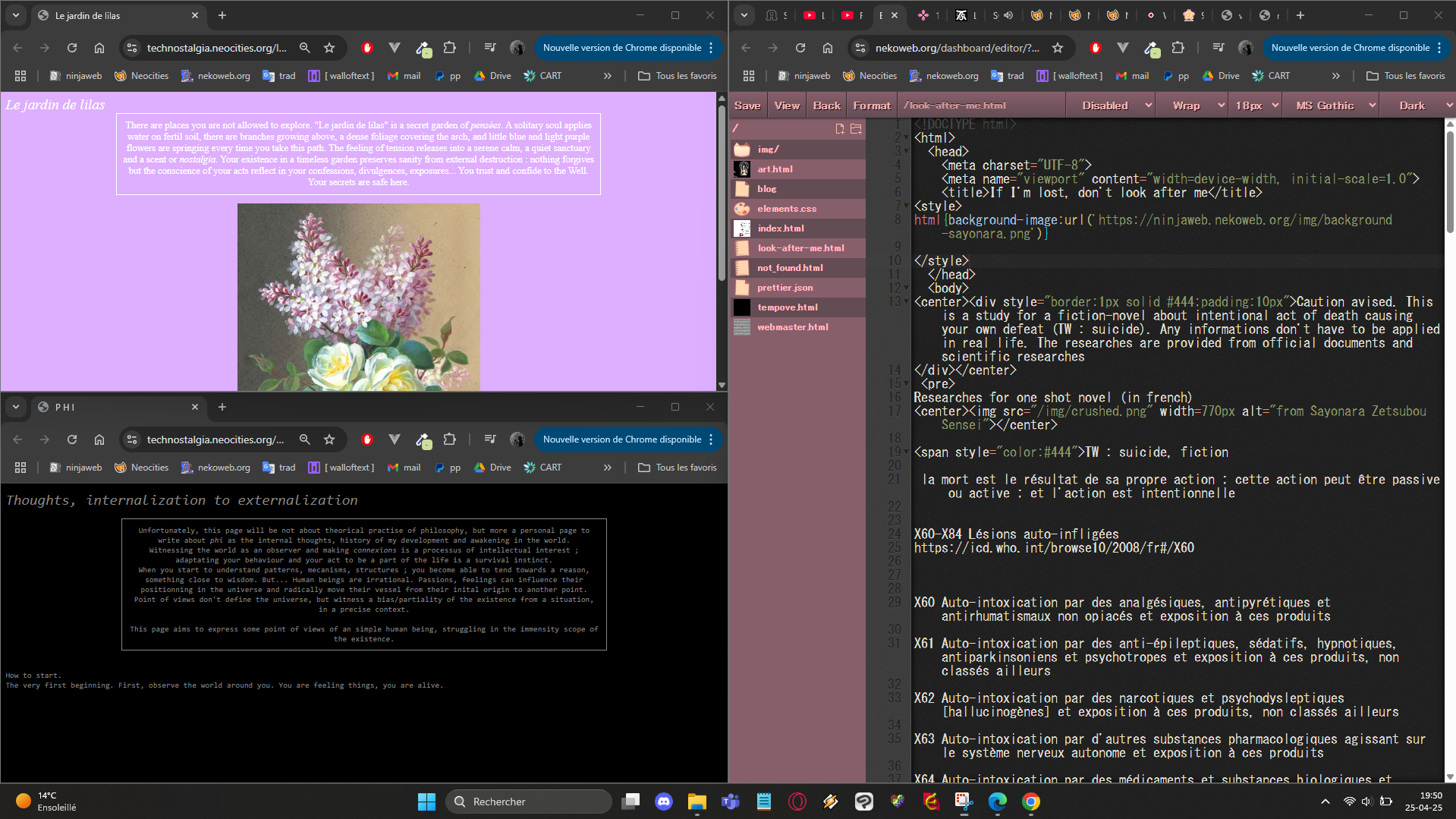The width and height of the screenshot is (1456, 819).
Task: Show more bookmarks chevron in the Le jardin window
Action: 607,76
